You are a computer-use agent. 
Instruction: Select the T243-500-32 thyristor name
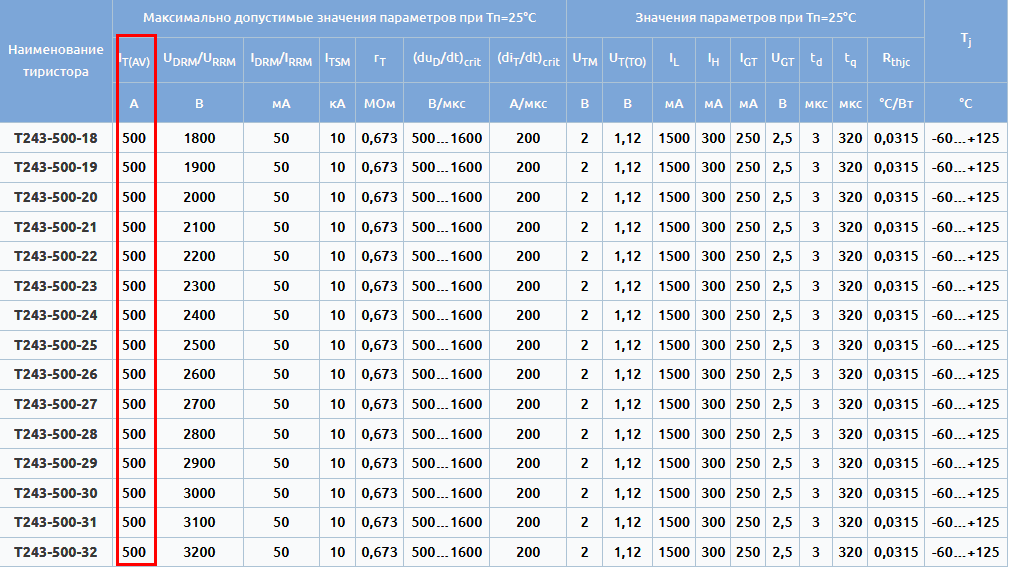click(x=56, y=552)
